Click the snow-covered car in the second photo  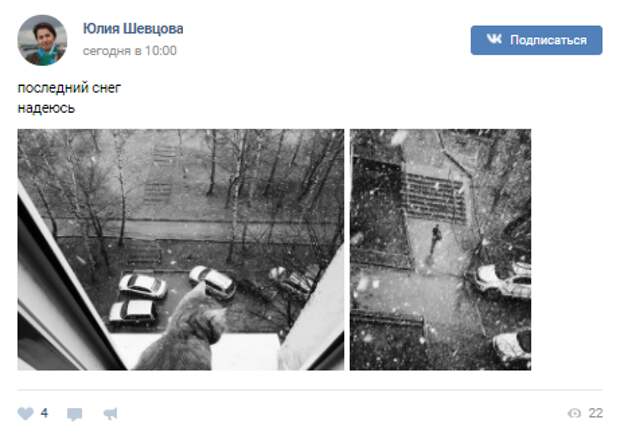503,280
